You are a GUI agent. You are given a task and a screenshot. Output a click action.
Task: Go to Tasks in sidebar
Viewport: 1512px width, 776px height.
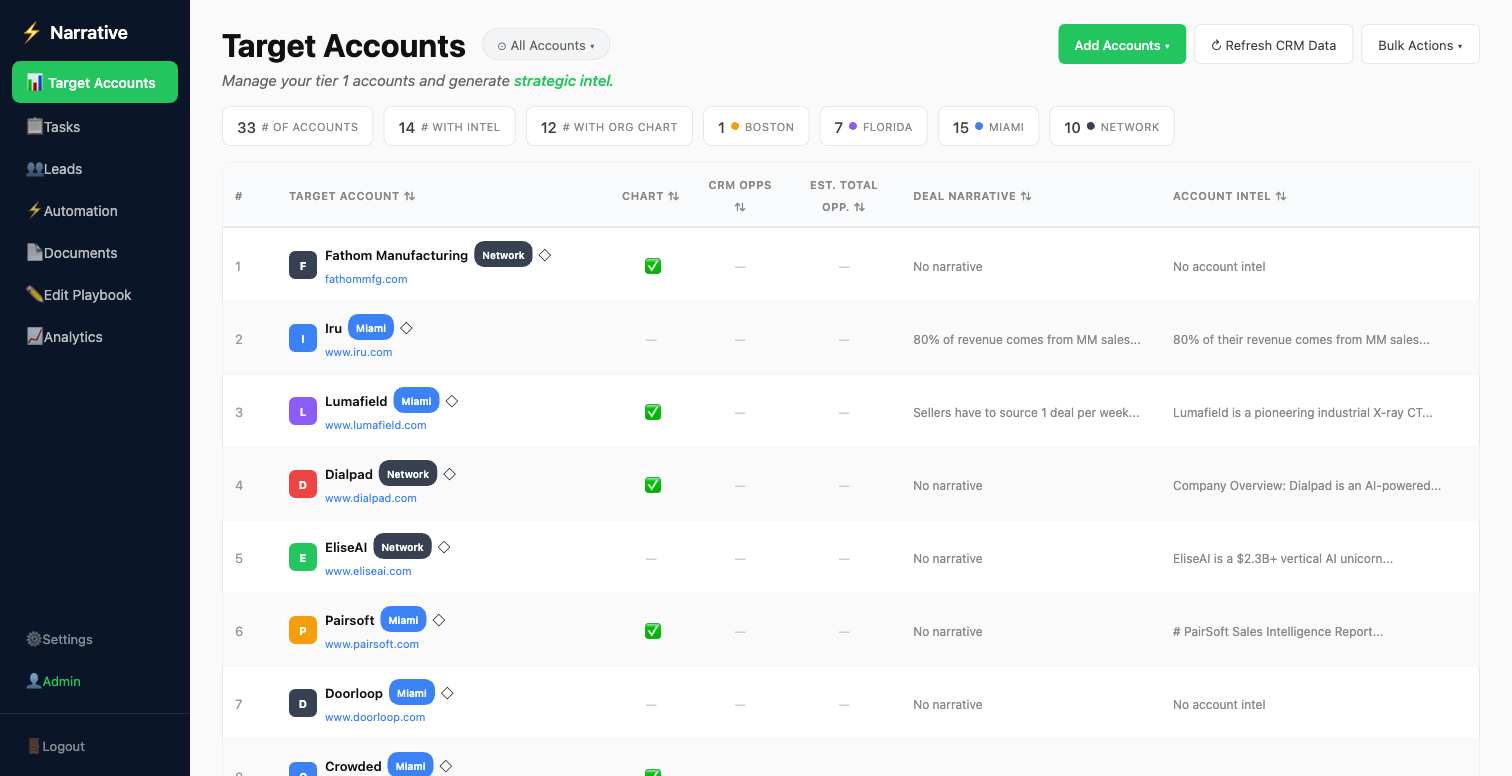[95, 127]
